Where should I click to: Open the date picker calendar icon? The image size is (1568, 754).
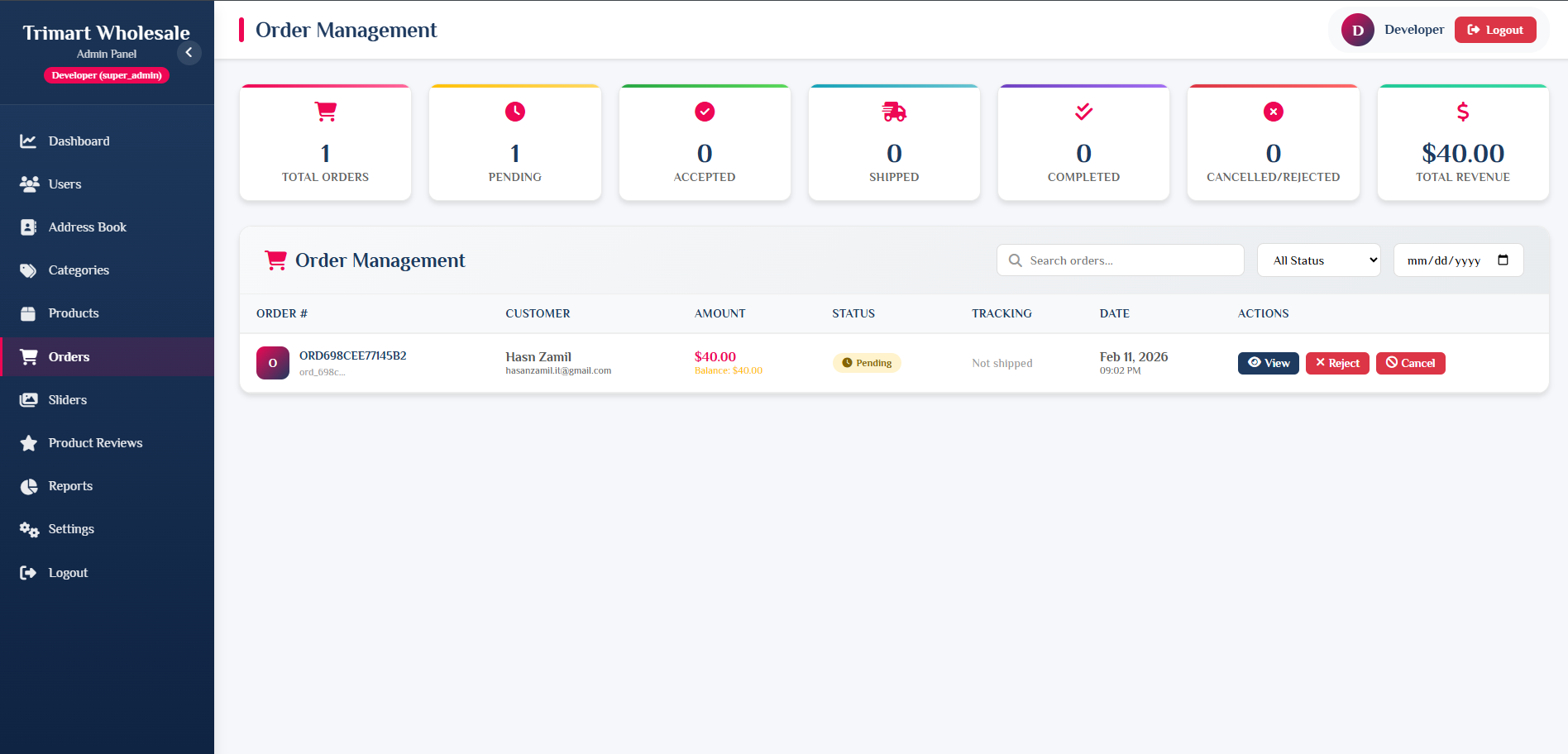point(1503,260)
